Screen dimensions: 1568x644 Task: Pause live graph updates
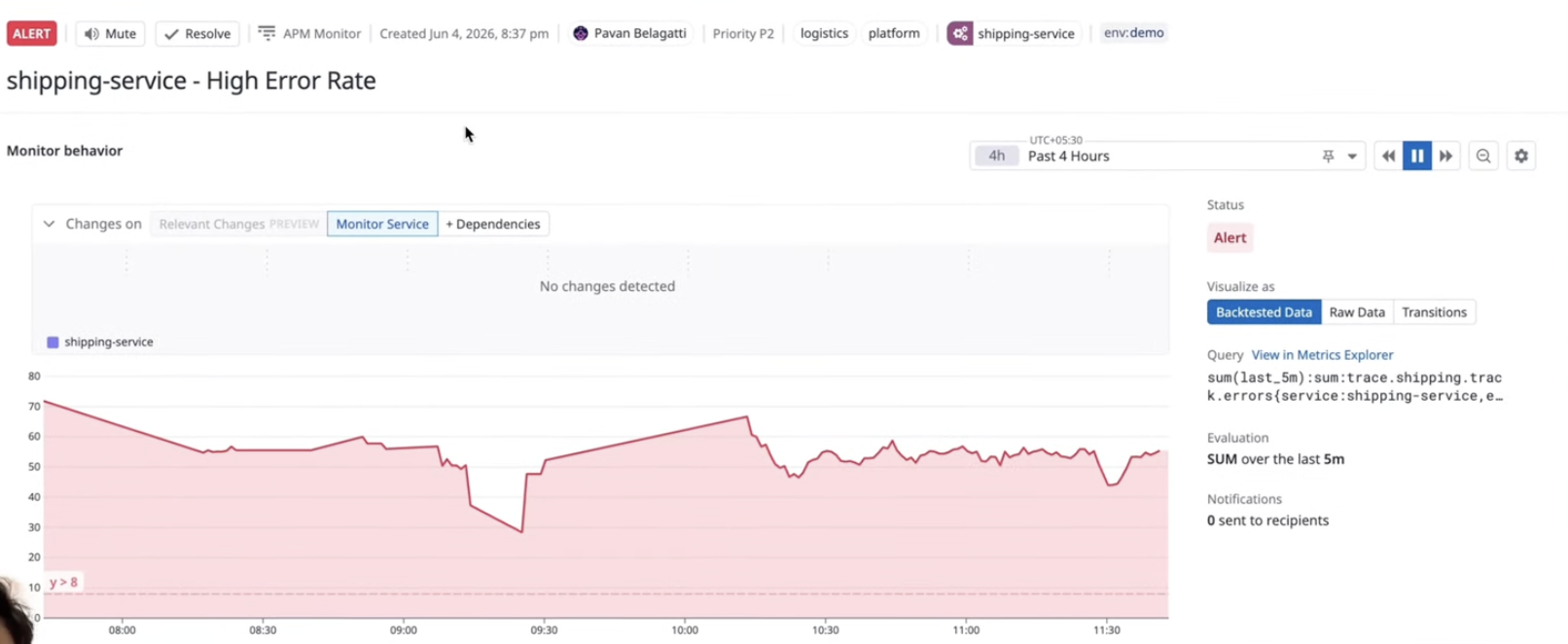[x=1417, y=156]
